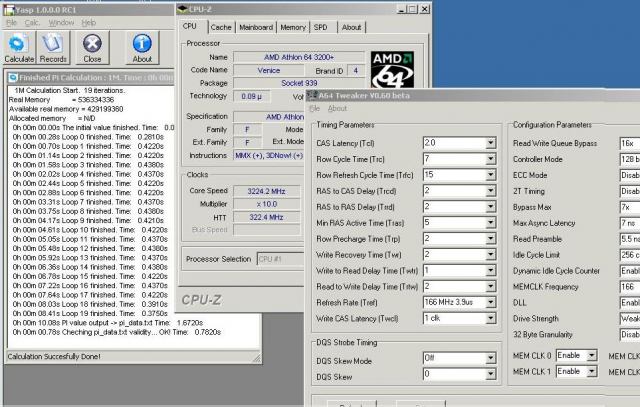Click the Read Write Queue Bypass 16x field
640x407 pixels.
[x=629, y=143]
